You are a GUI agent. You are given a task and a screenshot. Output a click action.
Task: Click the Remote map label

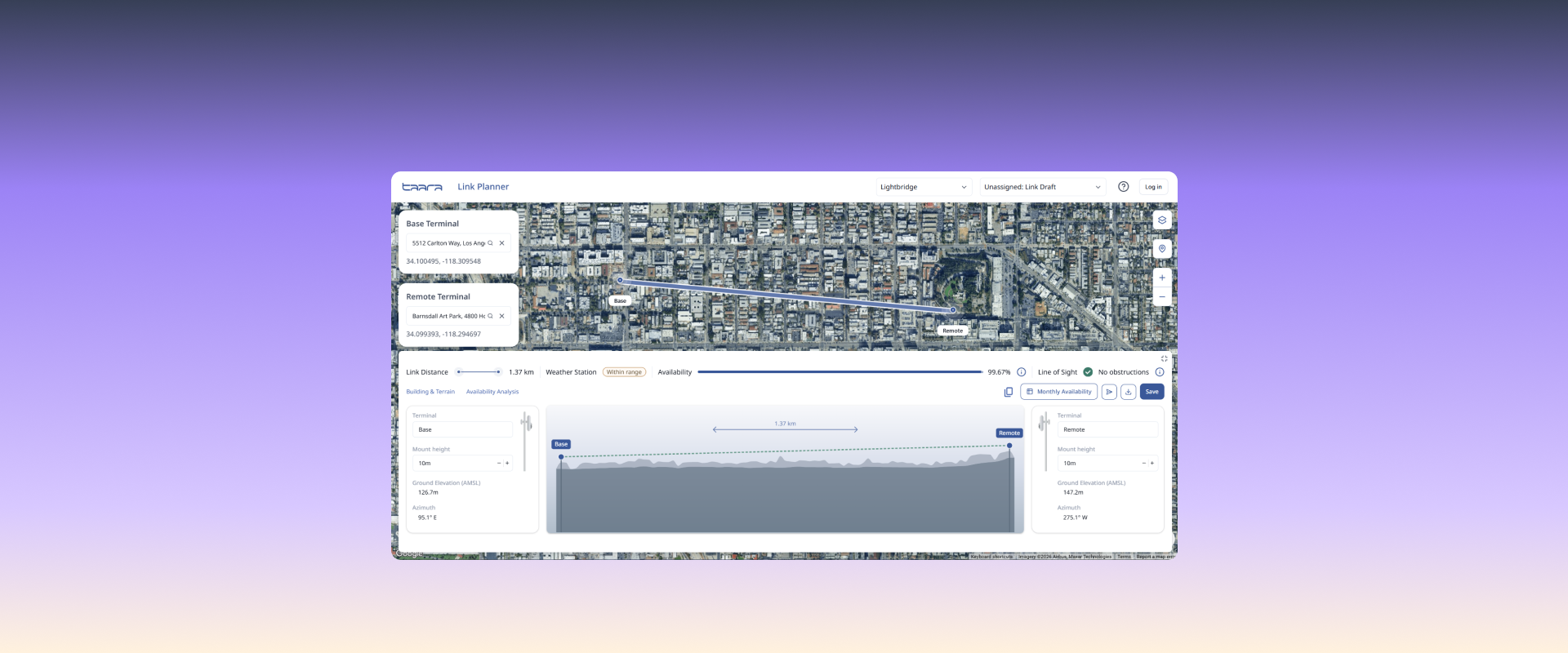point(953,331)
